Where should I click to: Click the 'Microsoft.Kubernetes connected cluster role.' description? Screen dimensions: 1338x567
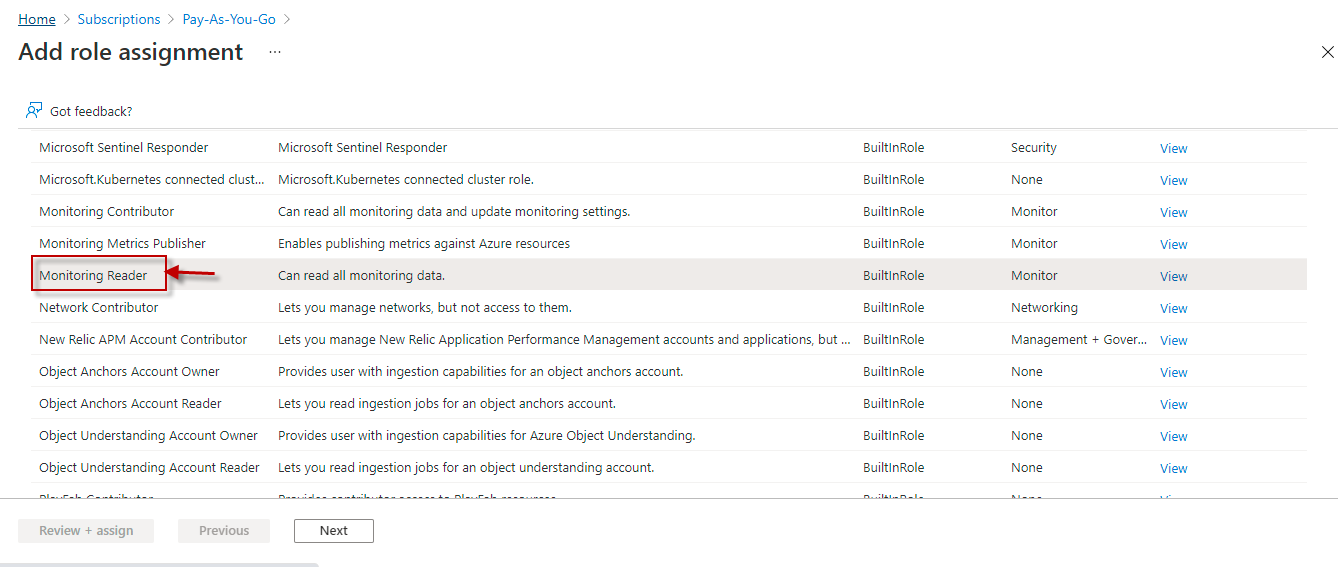pos(406,179)
